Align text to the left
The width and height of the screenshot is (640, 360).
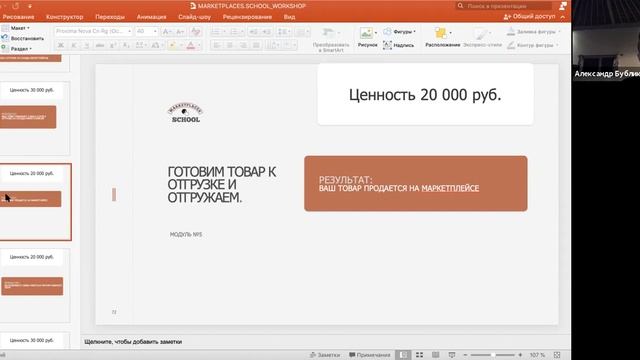tap(217, 45)
